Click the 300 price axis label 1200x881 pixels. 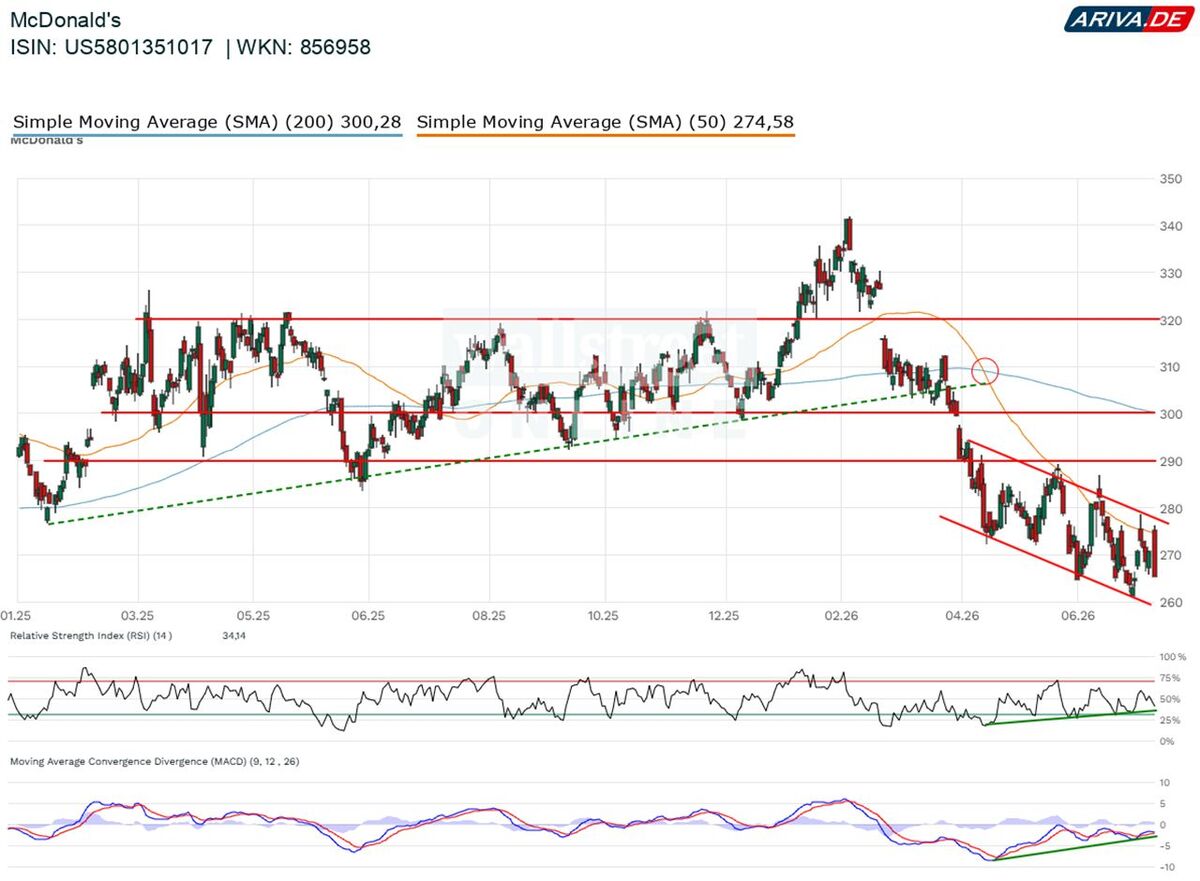point(1170,414)
